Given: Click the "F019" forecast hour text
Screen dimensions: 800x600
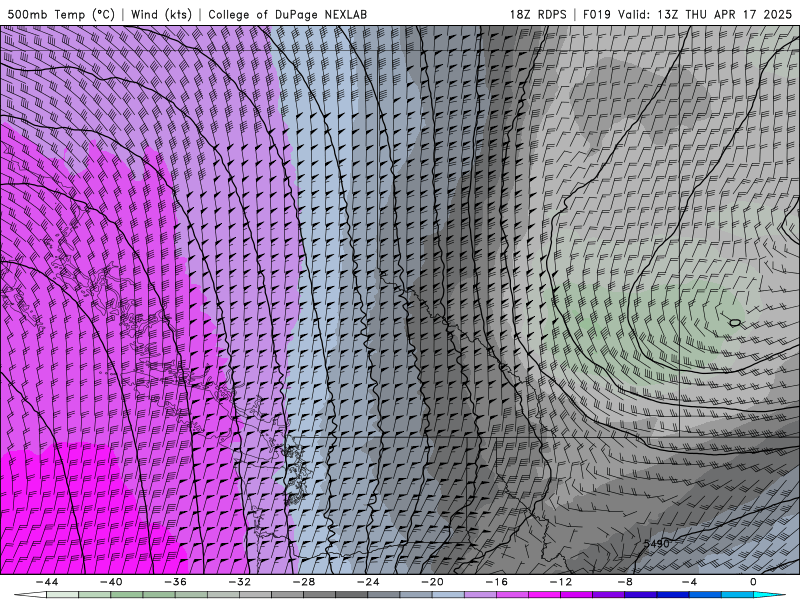Looking at the screenshot, I should click(596, 14).
